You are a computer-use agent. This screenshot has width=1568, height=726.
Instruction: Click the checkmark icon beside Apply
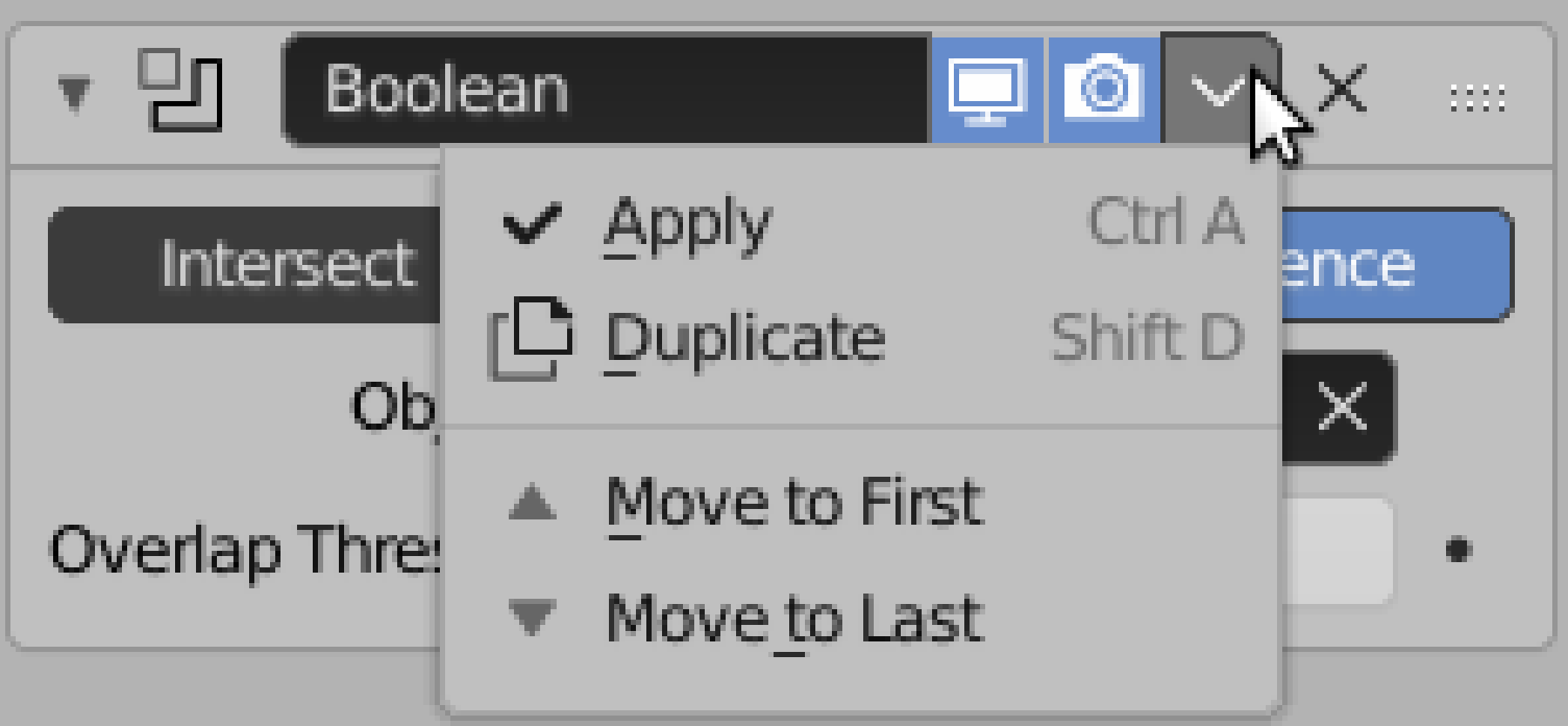pos(532,222)
